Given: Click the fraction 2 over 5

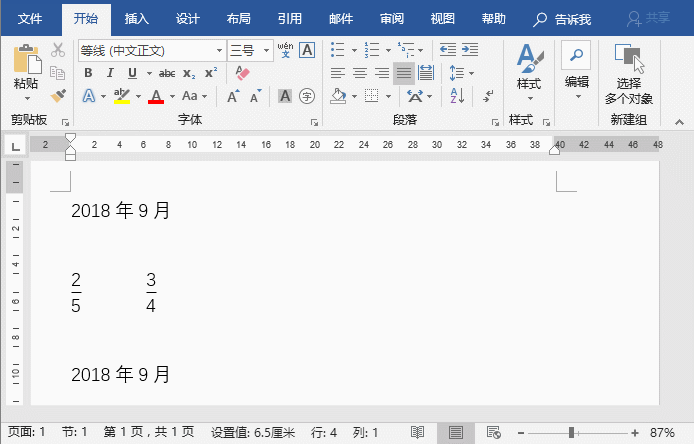Looking at the screenshot, I should [x=76, y=293].
